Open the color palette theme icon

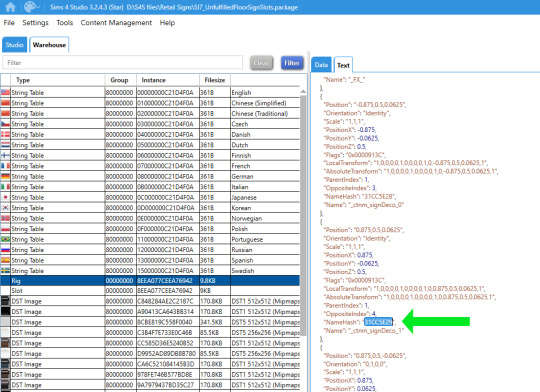[x=30, y=7]
